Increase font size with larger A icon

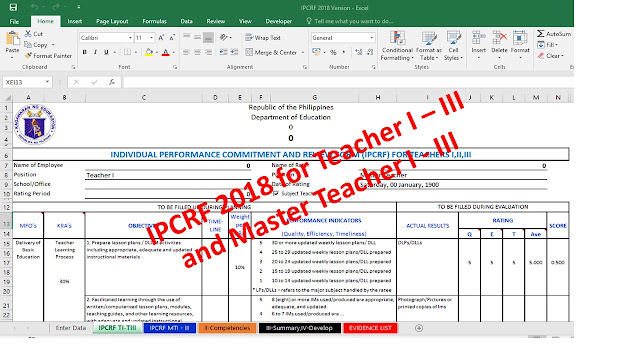(x=161, y=38)
